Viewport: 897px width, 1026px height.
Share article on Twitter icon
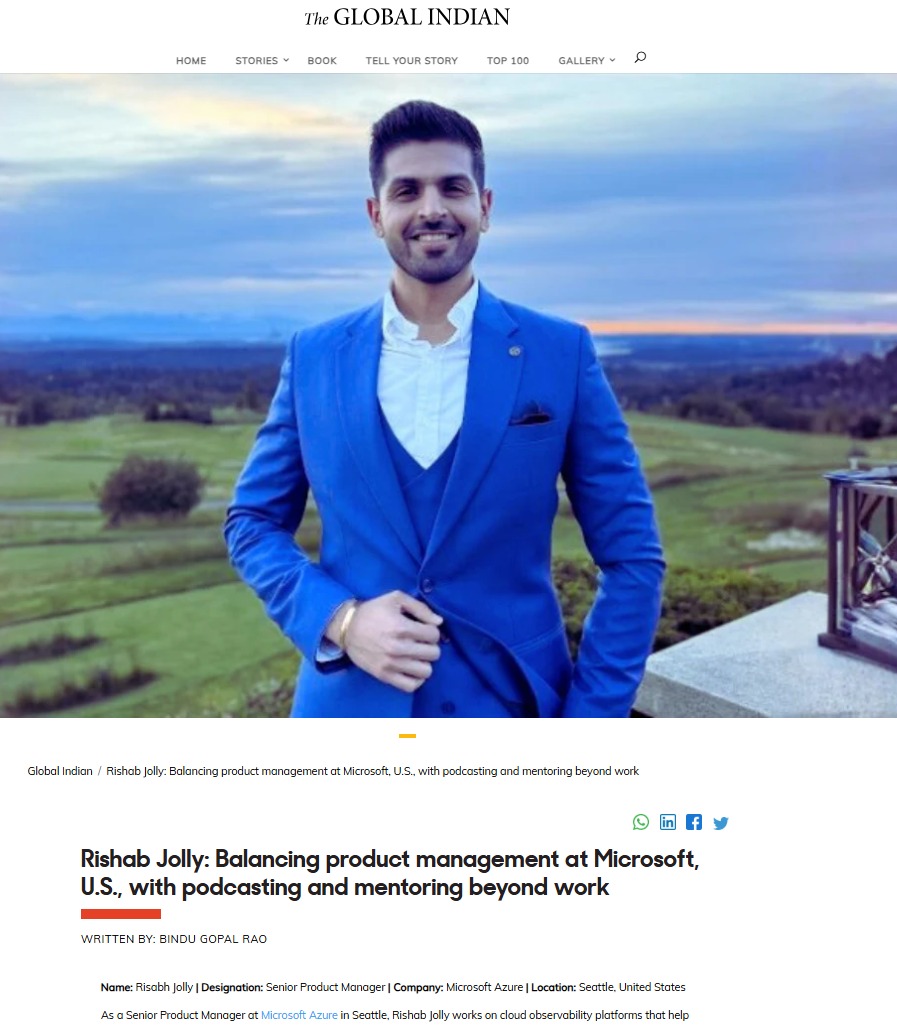[x=720, y=823]
